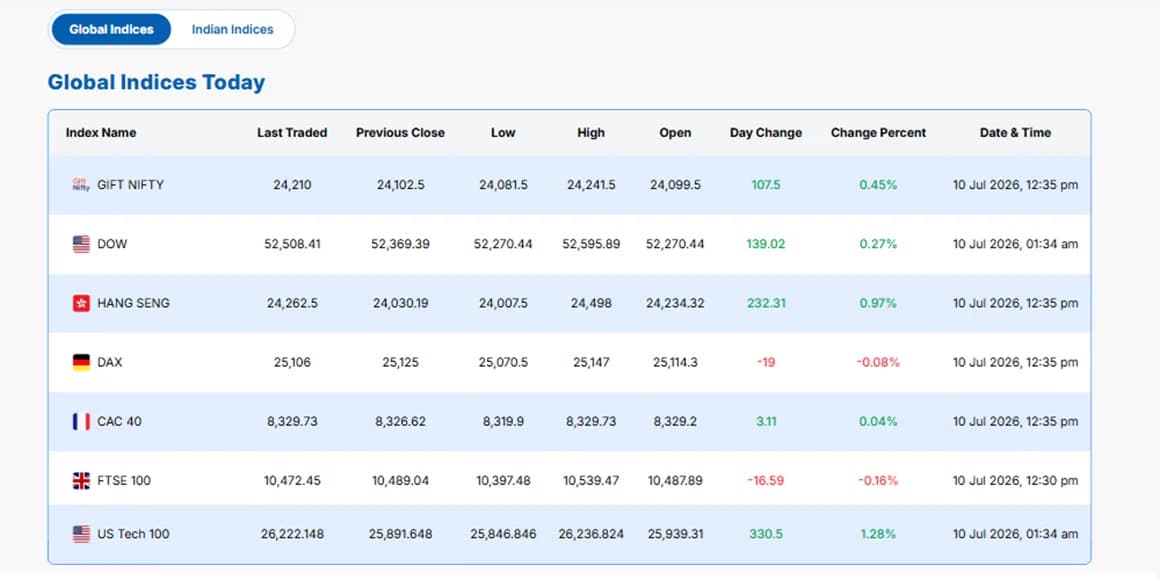Click FTSE 100 day change -16.59
Screen dimensions: 1160x580
[766, 481]
